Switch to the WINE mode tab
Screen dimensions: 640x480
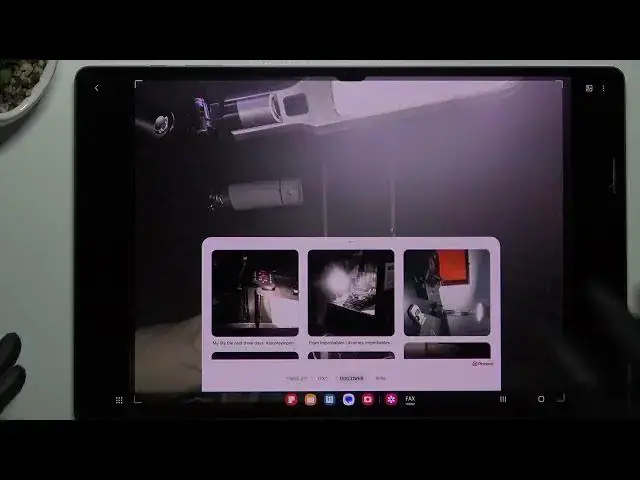380,378
